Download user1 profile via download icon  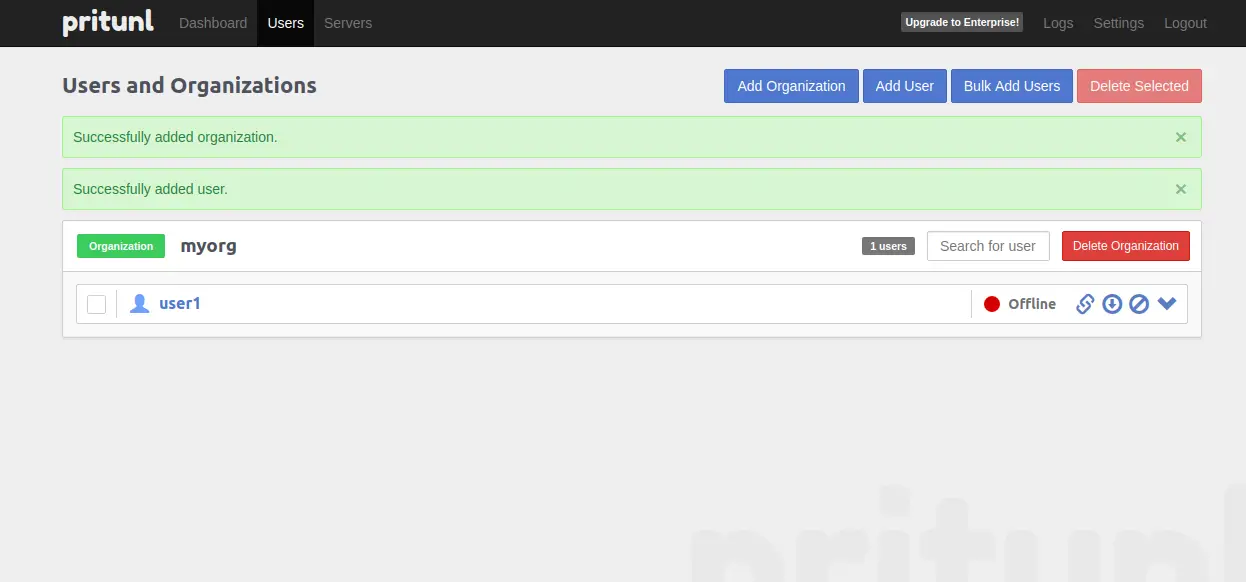[x=1112, y=304]
